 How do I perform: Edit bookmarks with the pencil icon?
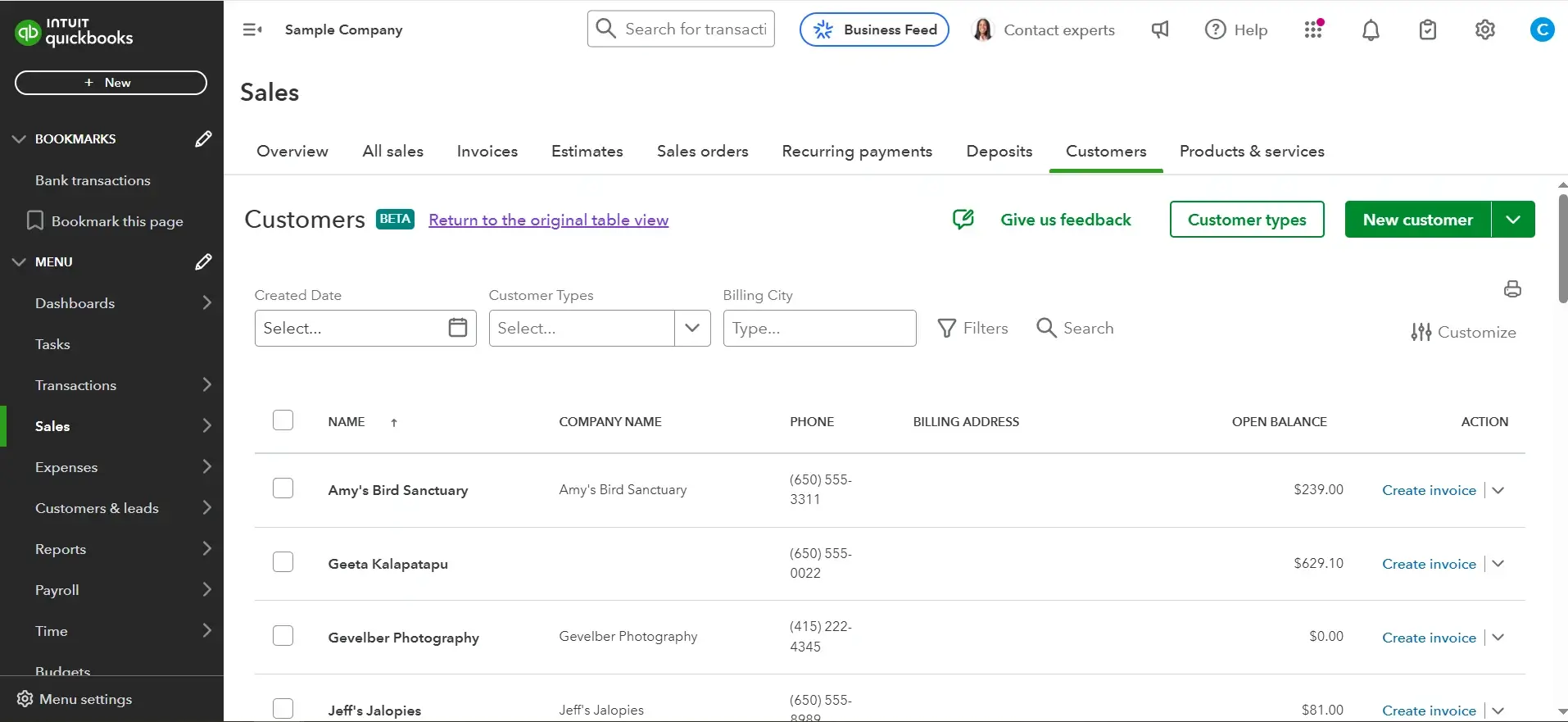pyautogui.click(x=203, y=139)
